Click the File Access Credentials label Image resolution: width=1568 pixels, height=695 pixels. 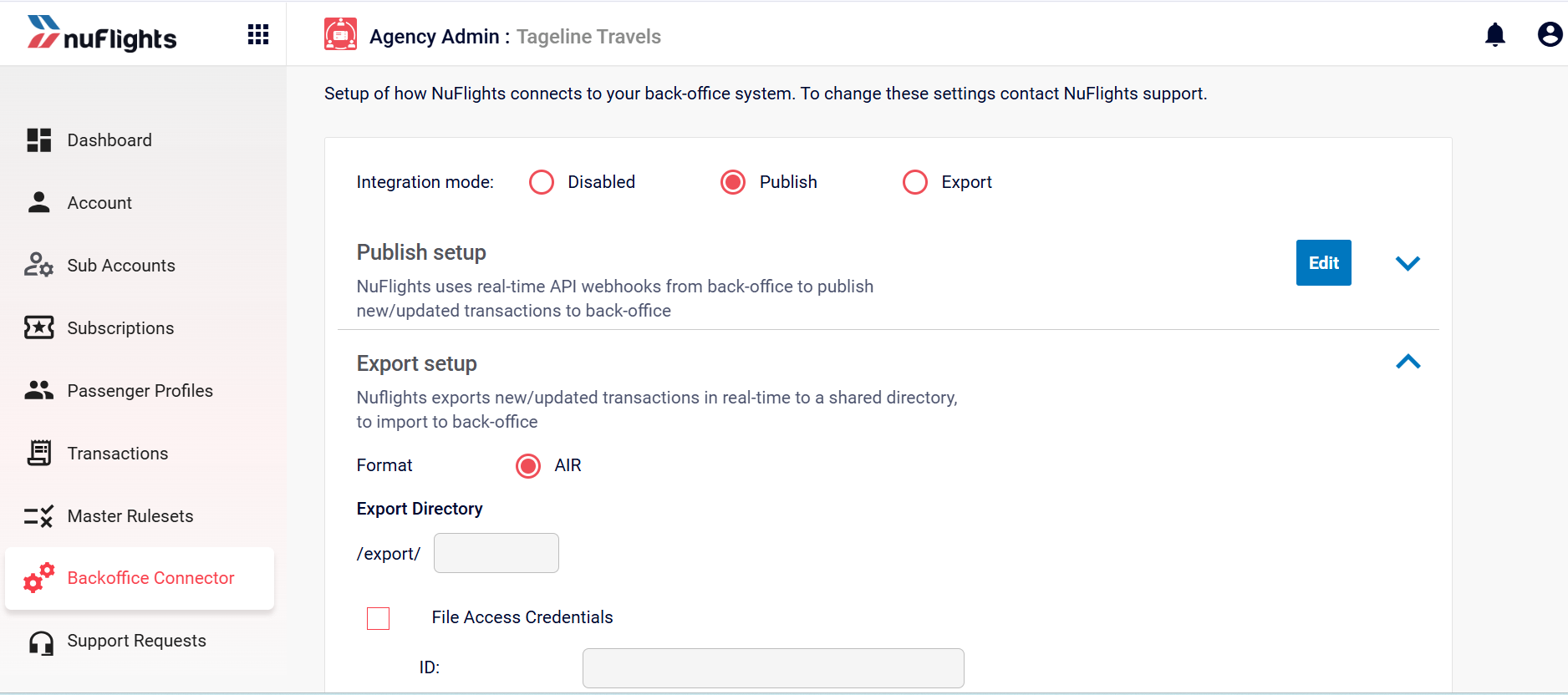click(522, 617)
